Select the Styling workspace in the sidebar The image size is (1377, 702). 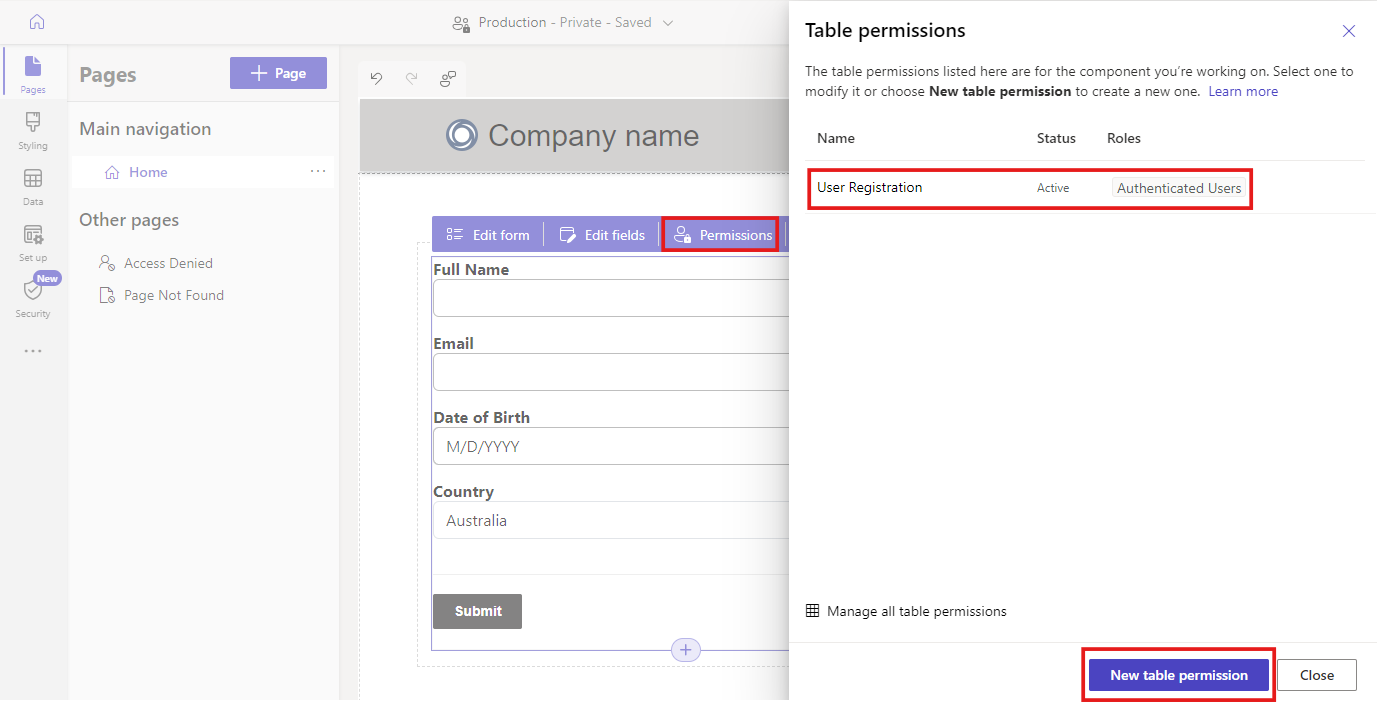(x=32, y=130)
